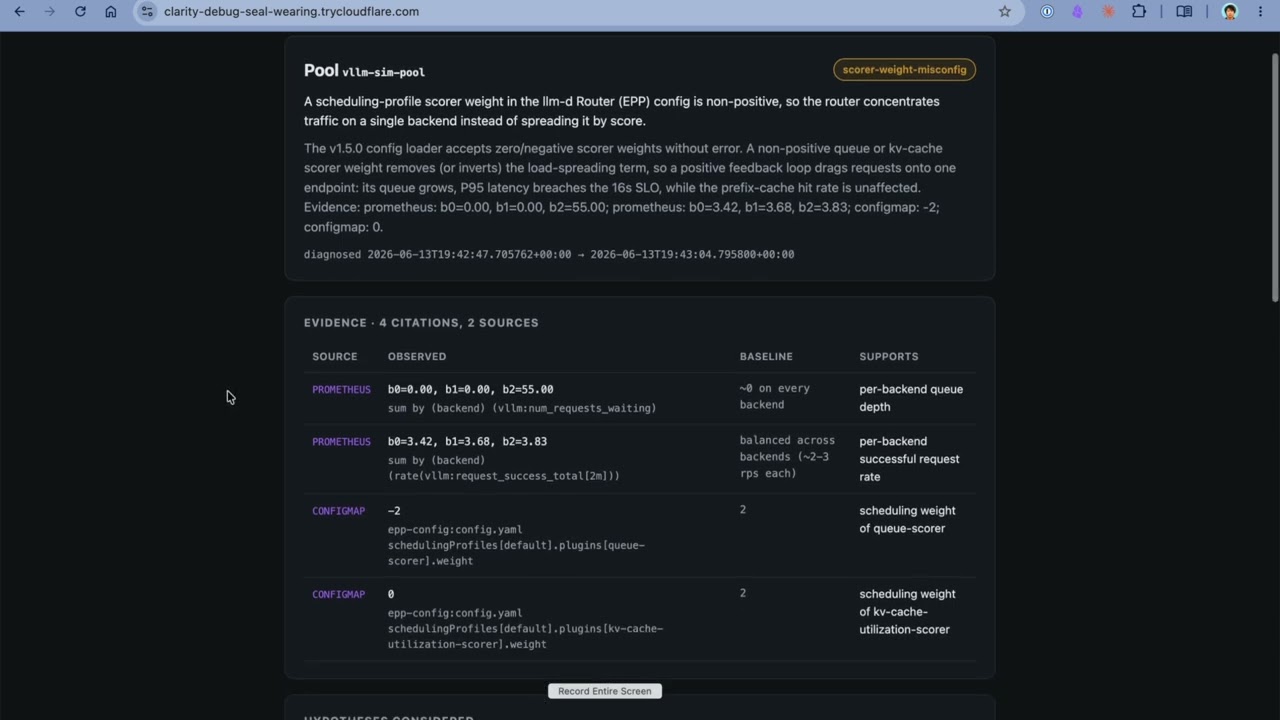The height and width of the screenshot is (720, 1280).
Task: Click the observed value 0 in the evidence table
Action: point(391,594)
